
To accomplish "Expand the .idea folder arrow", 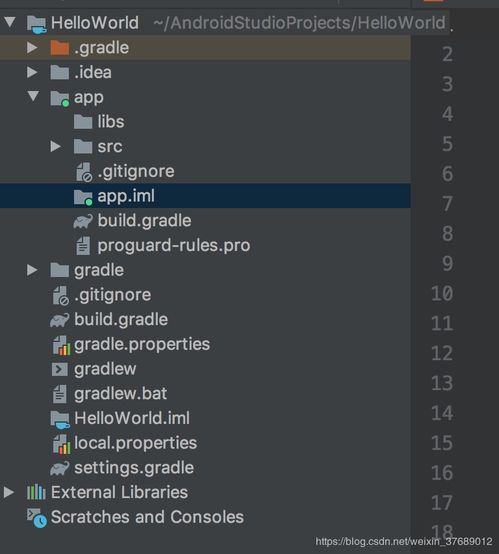I will [32, 72].
